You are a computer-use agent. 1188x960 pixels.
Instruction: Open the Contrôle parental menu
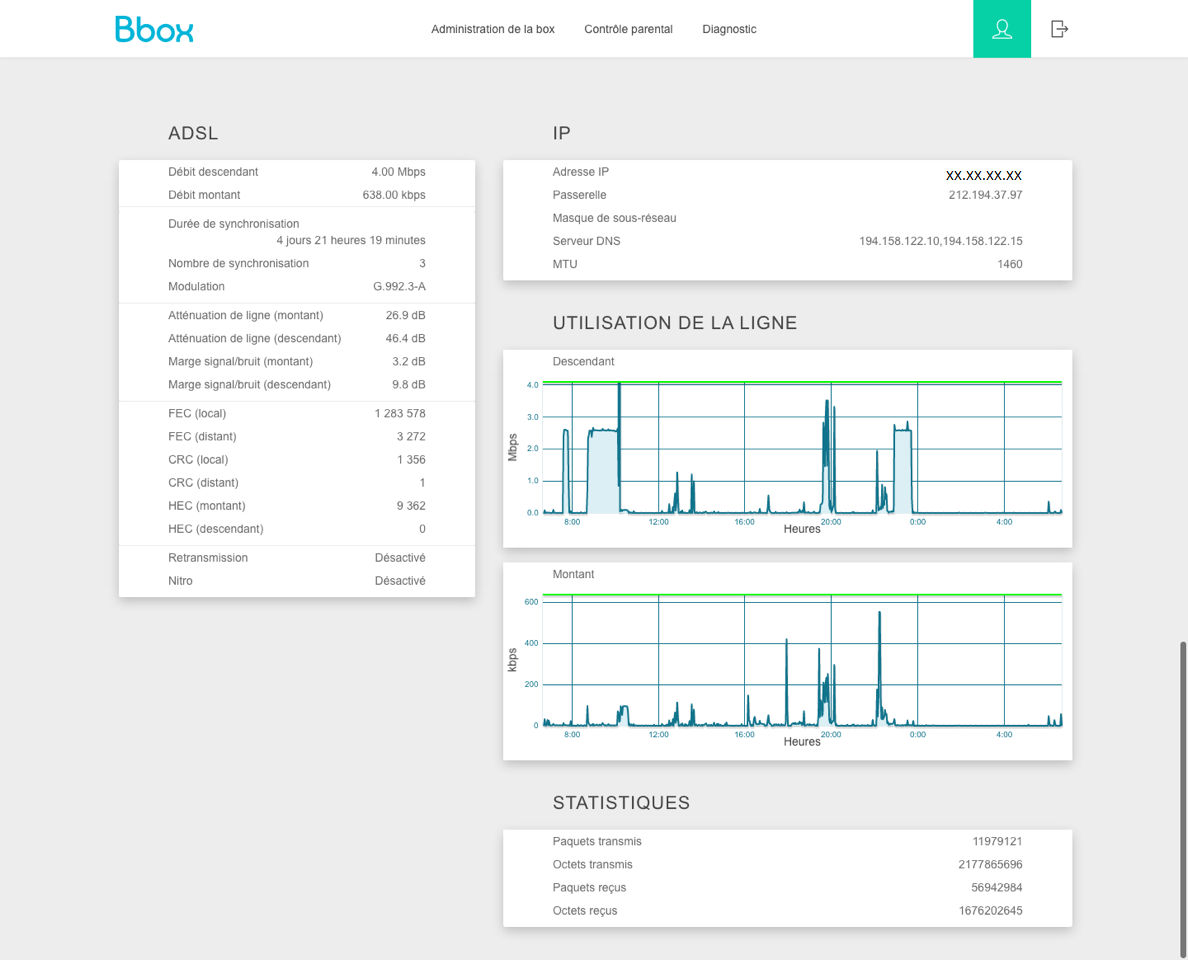[628, 29]
